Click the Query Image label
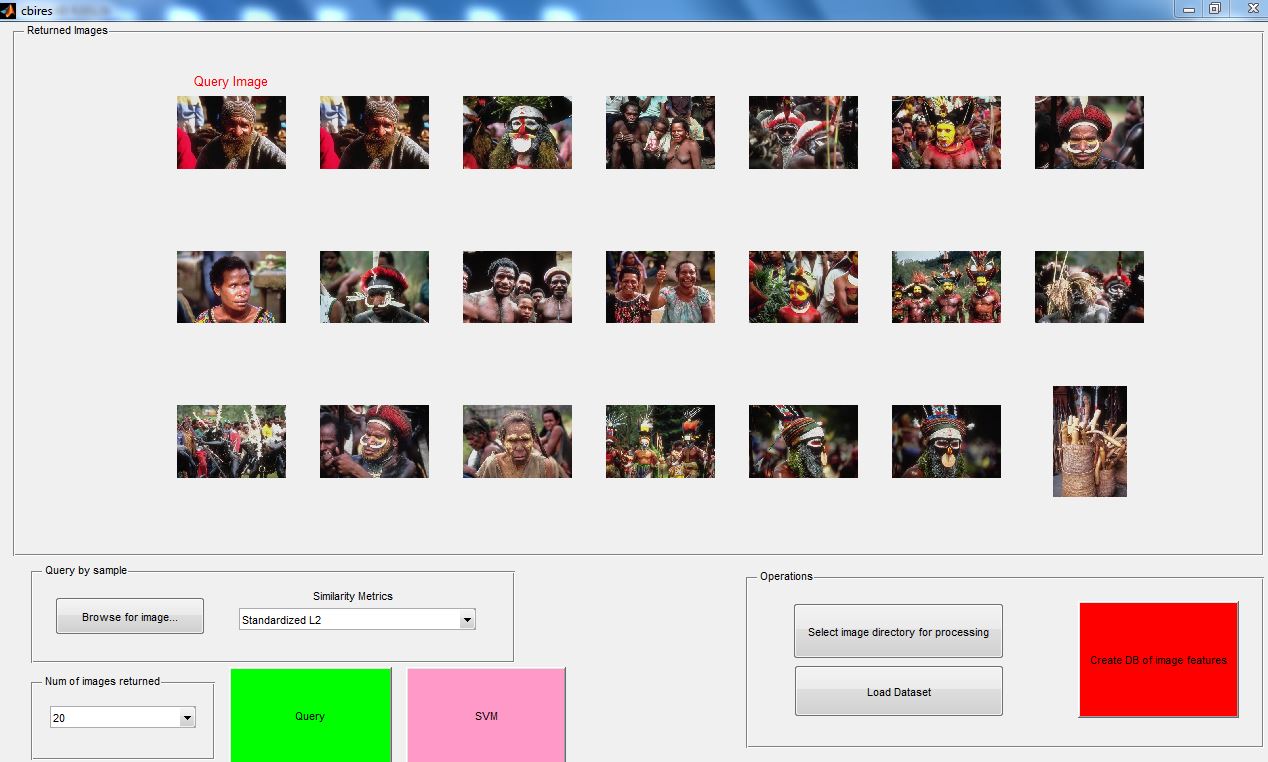 click(x=231, y=82)
